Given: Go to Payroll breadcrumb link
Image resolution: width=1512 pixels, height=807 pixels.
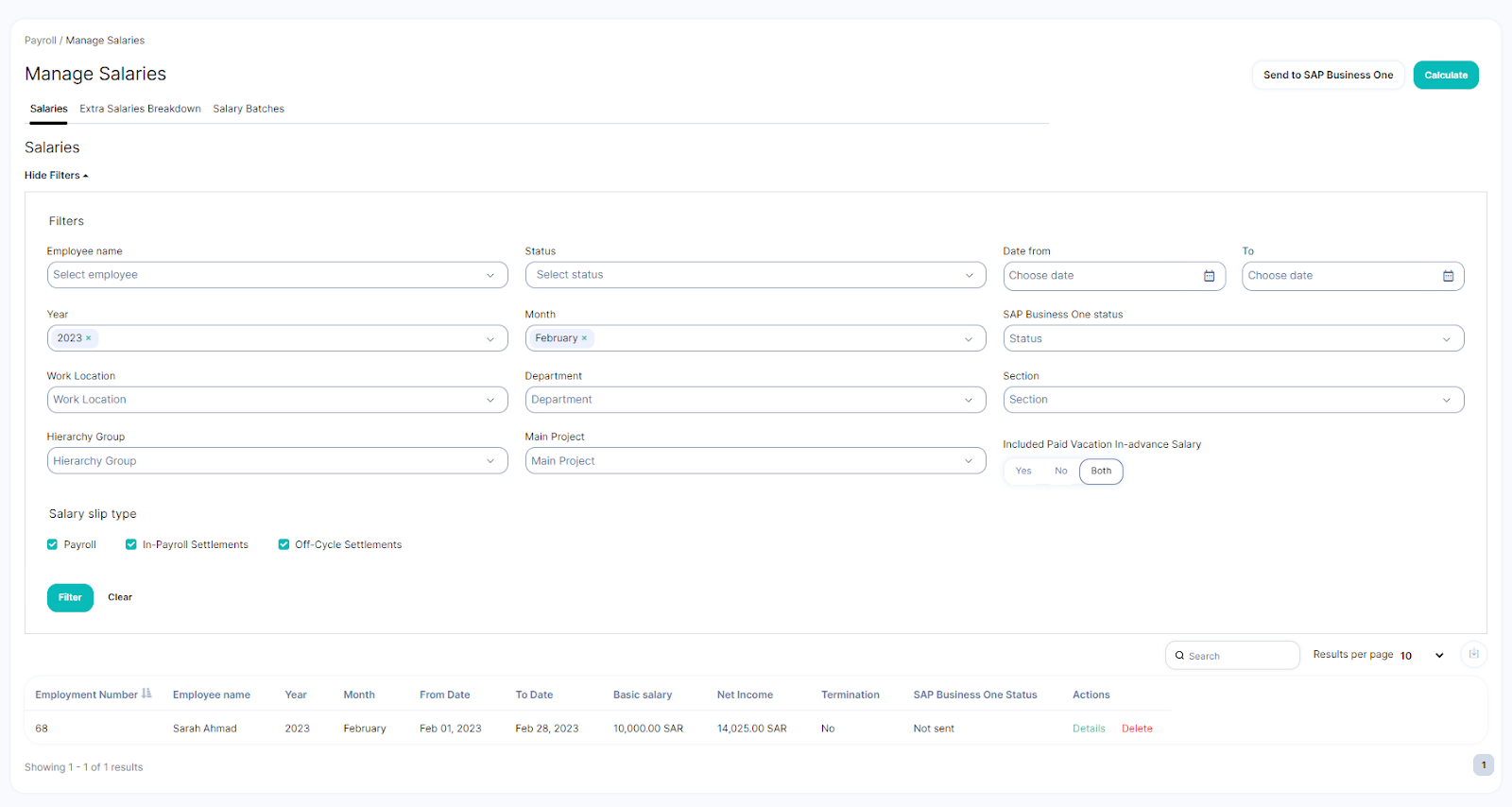Looking at the screenshot, I should (41, 41).
